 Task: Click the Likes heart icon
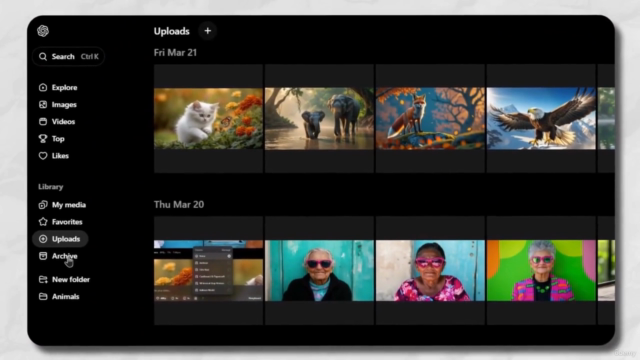[43, 156]
